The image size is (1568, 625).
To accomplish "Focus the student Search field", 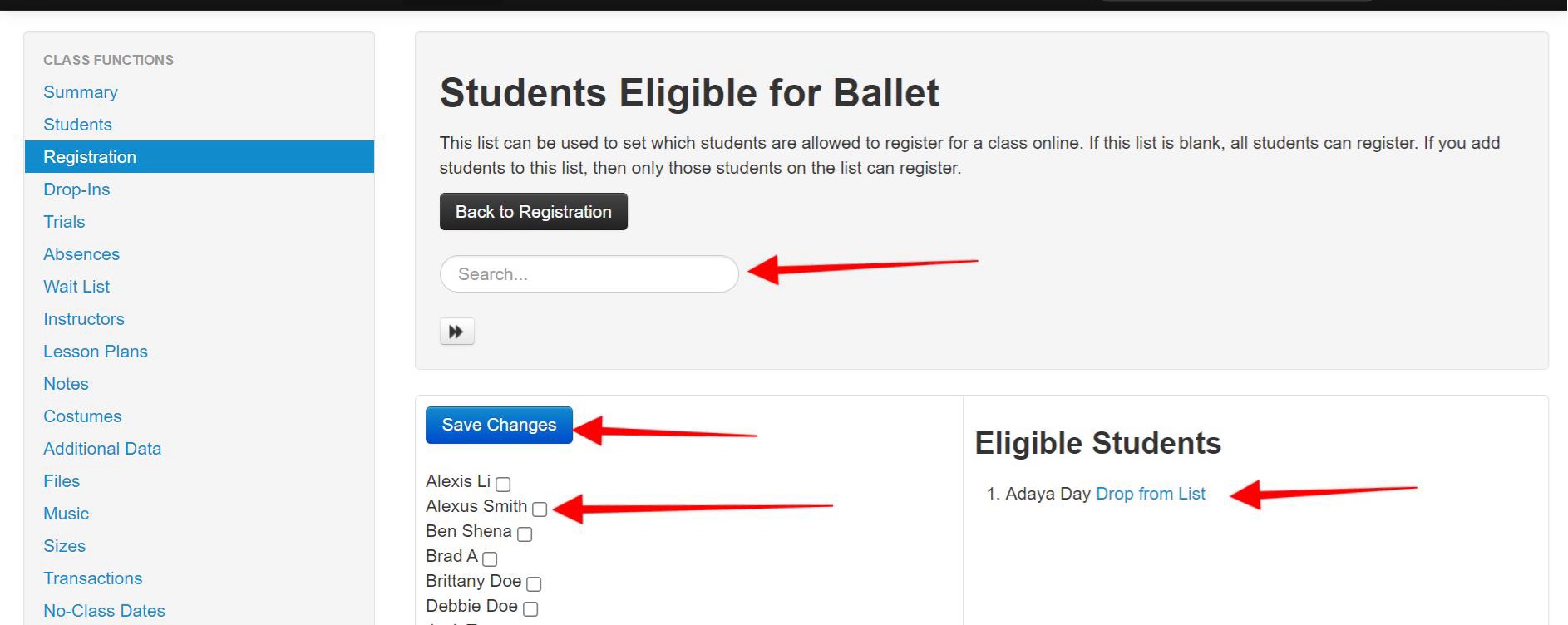I will point(589,274).
